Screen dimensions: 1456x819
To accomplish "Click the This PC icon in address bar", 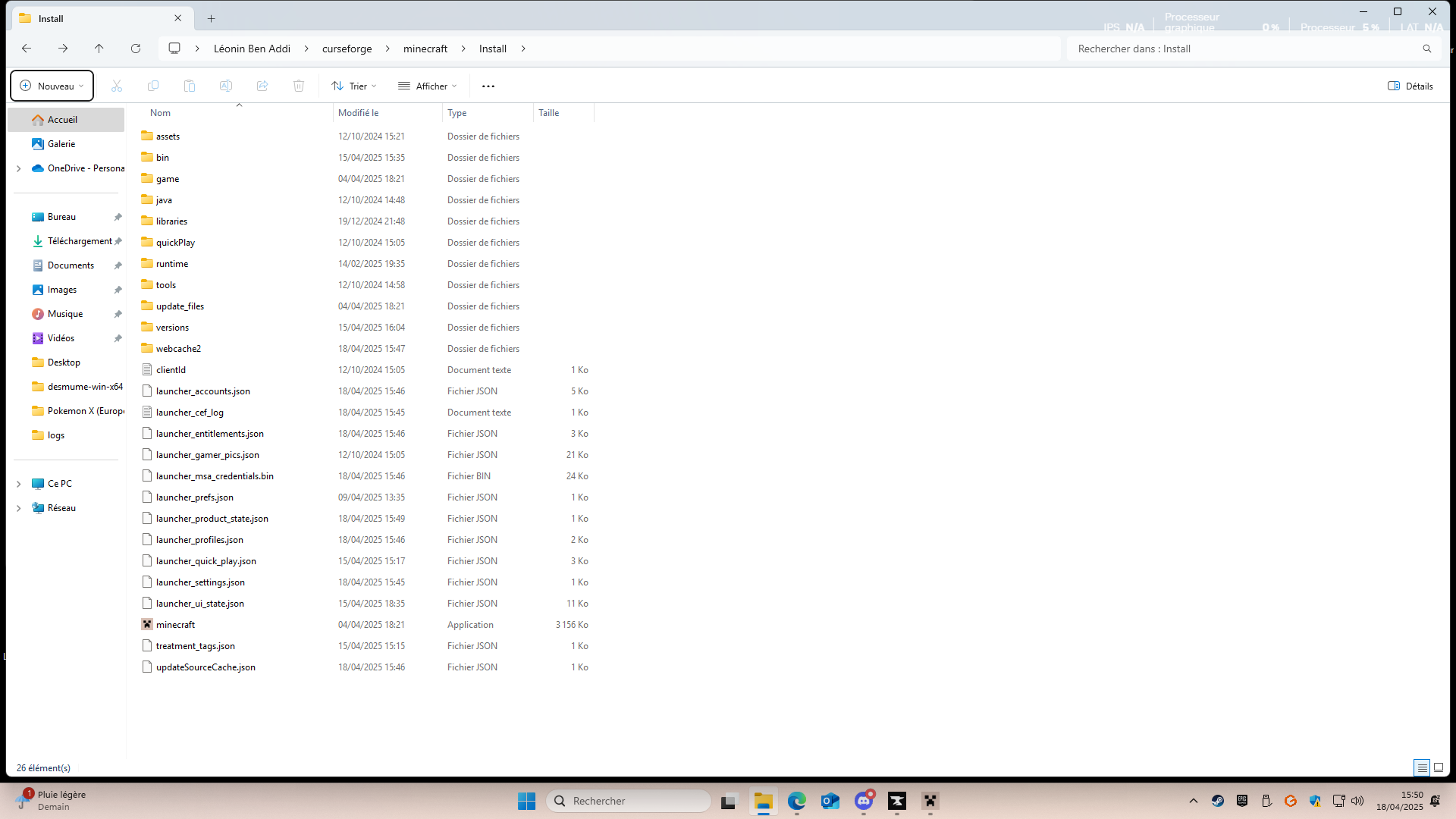I will [174, 49].
